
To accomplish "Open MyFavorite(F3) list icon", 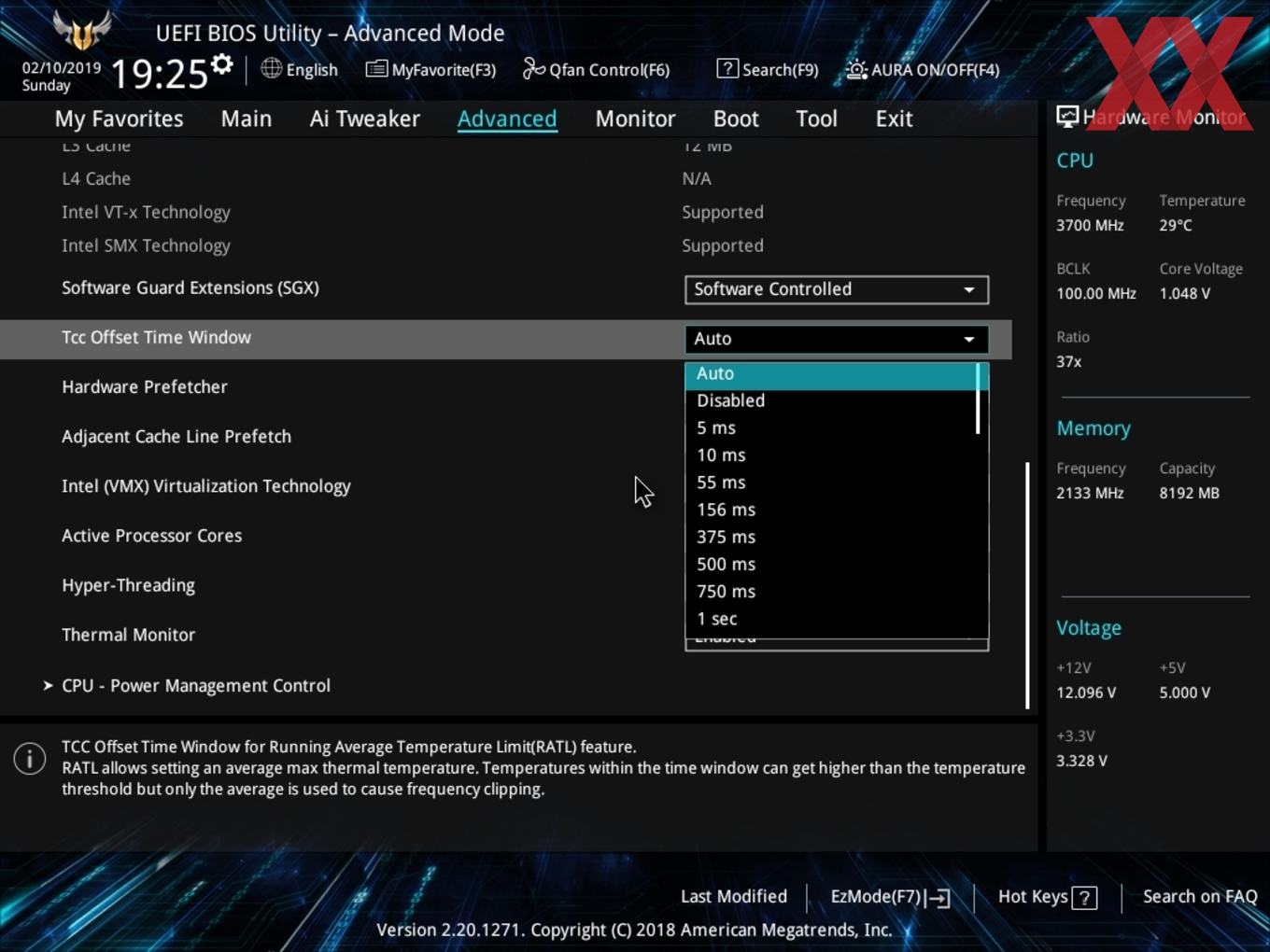I will pos(376,69).
